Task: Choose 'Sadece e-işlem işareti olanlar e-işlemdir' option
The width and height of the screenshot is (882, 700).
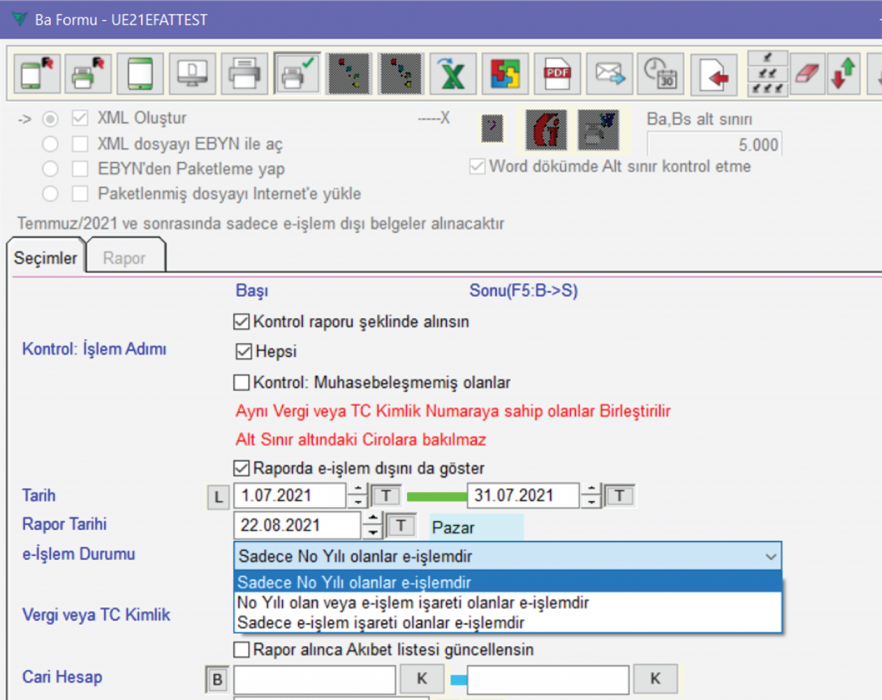Action: tap(379, 623)
